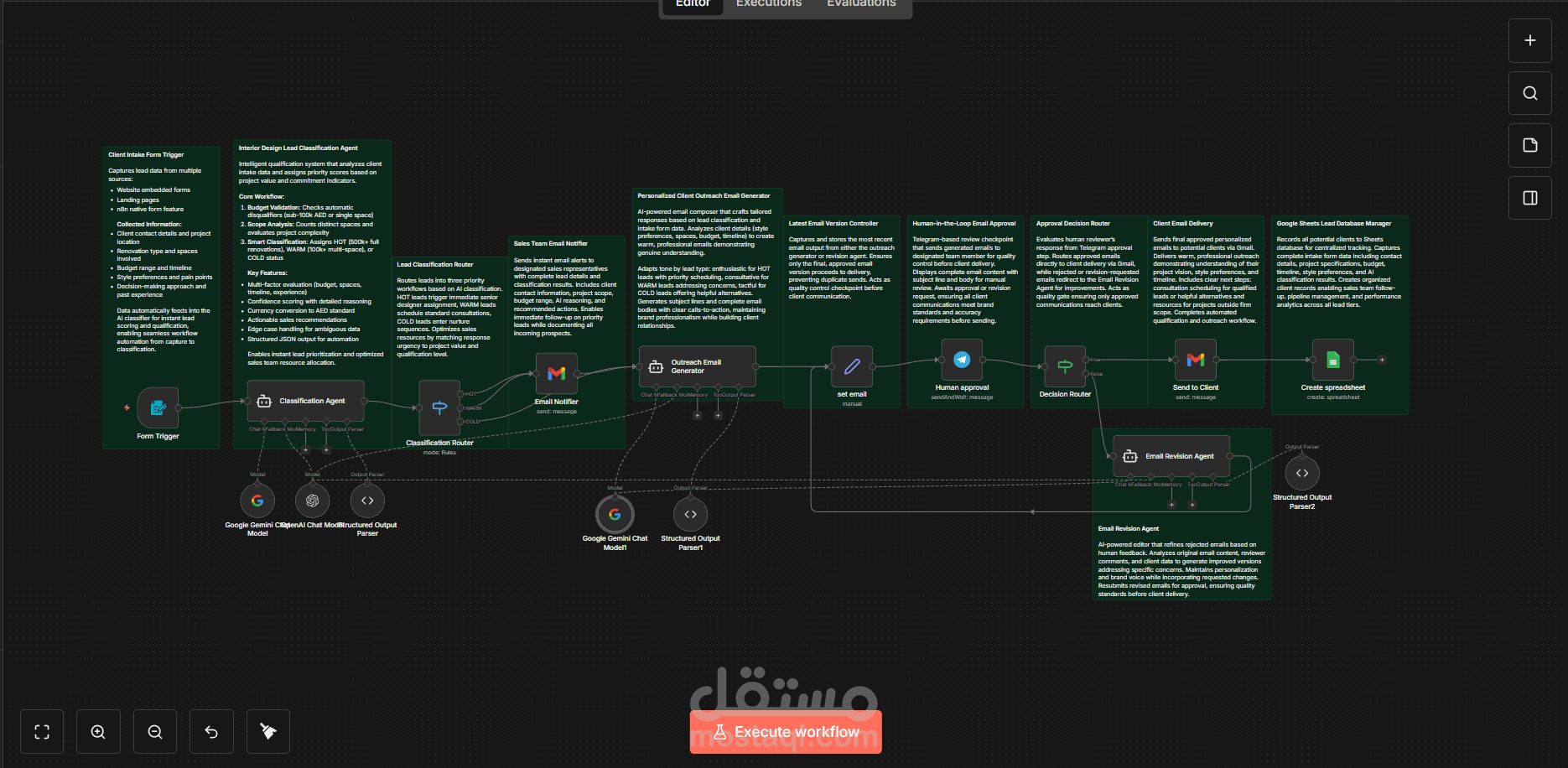This screenshot has height=768, width=1568.
Task: Select the Google Sheets Lead Database Manager title
Action: tap(1334, 224)
